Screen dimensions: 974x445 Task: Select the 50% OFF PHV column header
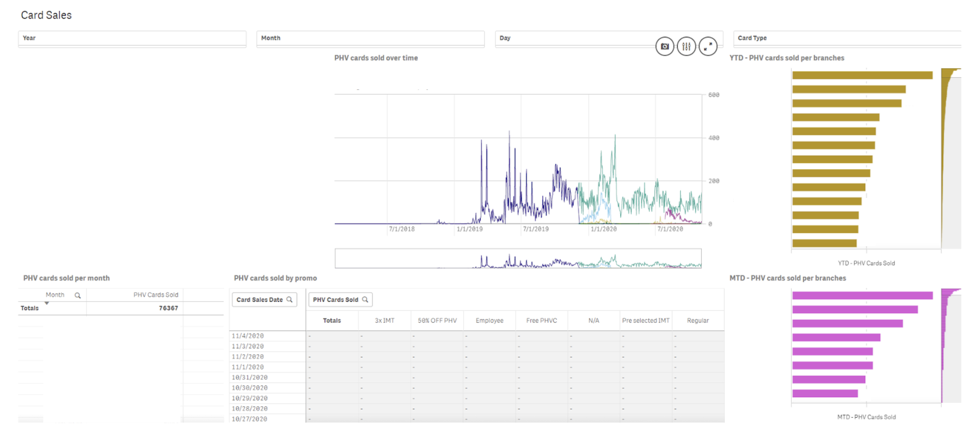point(437,320)
